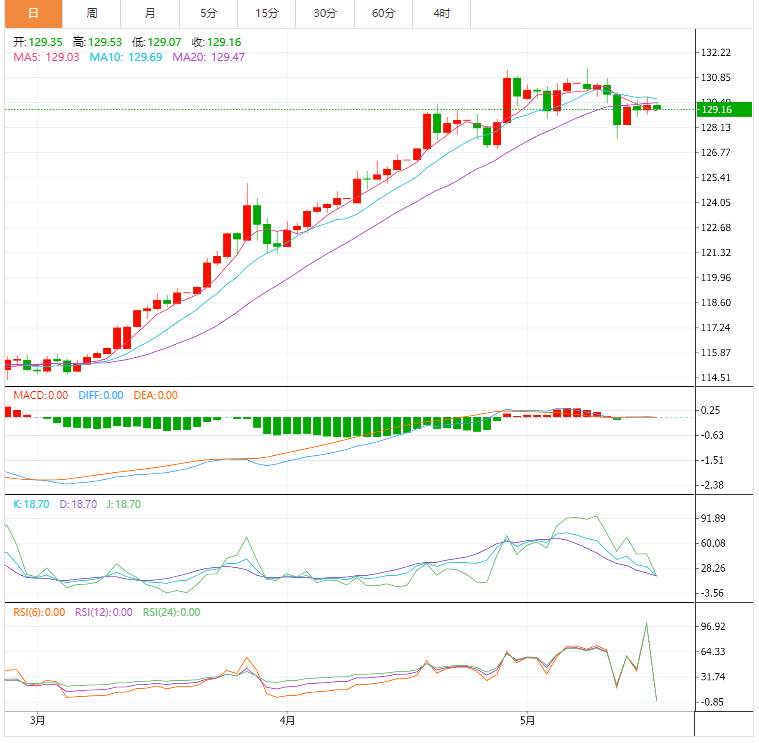Click the RSI(24) indicator label
The height and width of the screenshot is (743, 759).
(171, 612)
